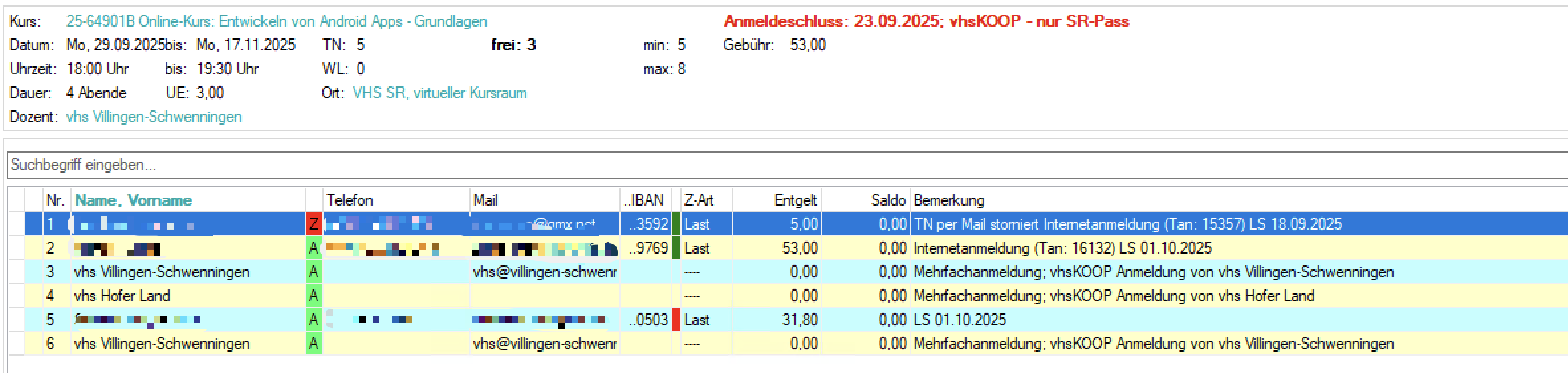Click the Bemerkung column header
This screenshot has height=373, width=1568.
[x=948, y=200]
